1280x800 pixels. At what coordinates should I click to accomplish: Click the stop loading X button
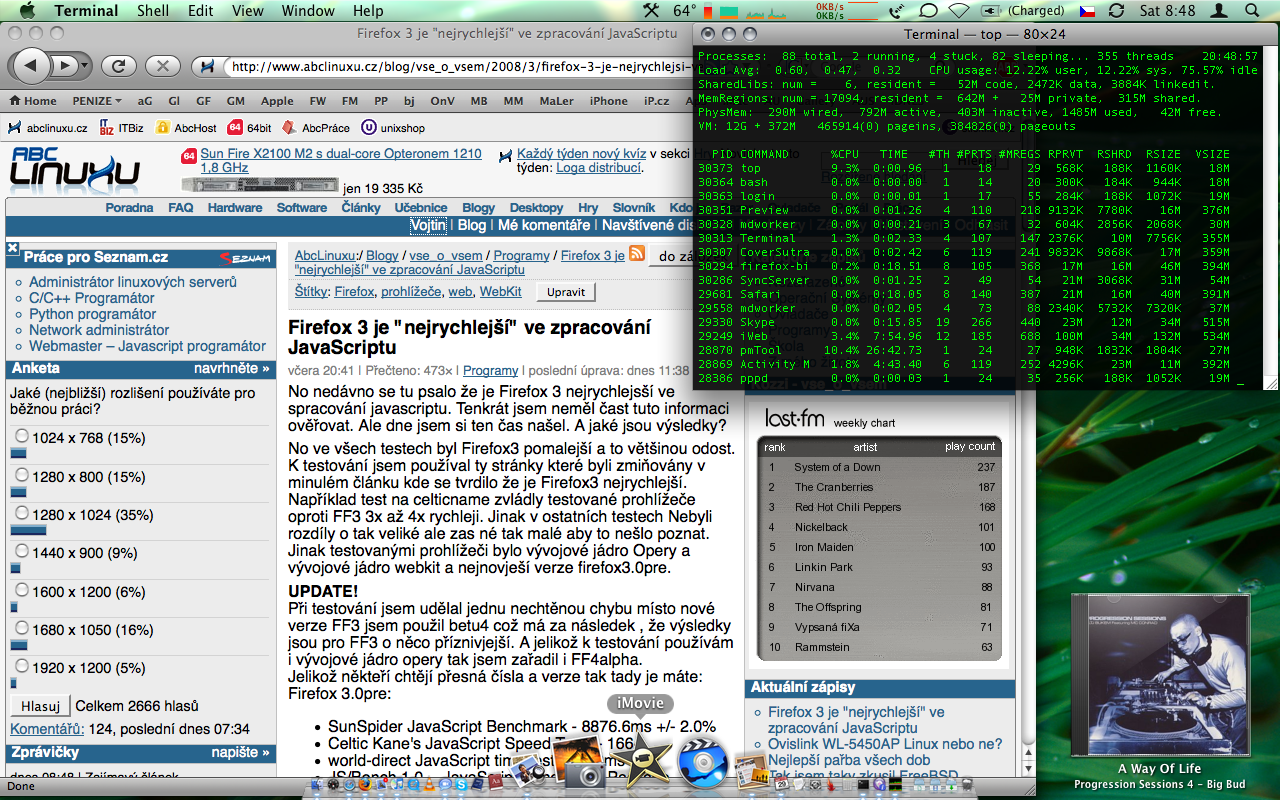[x=161, y=66]
